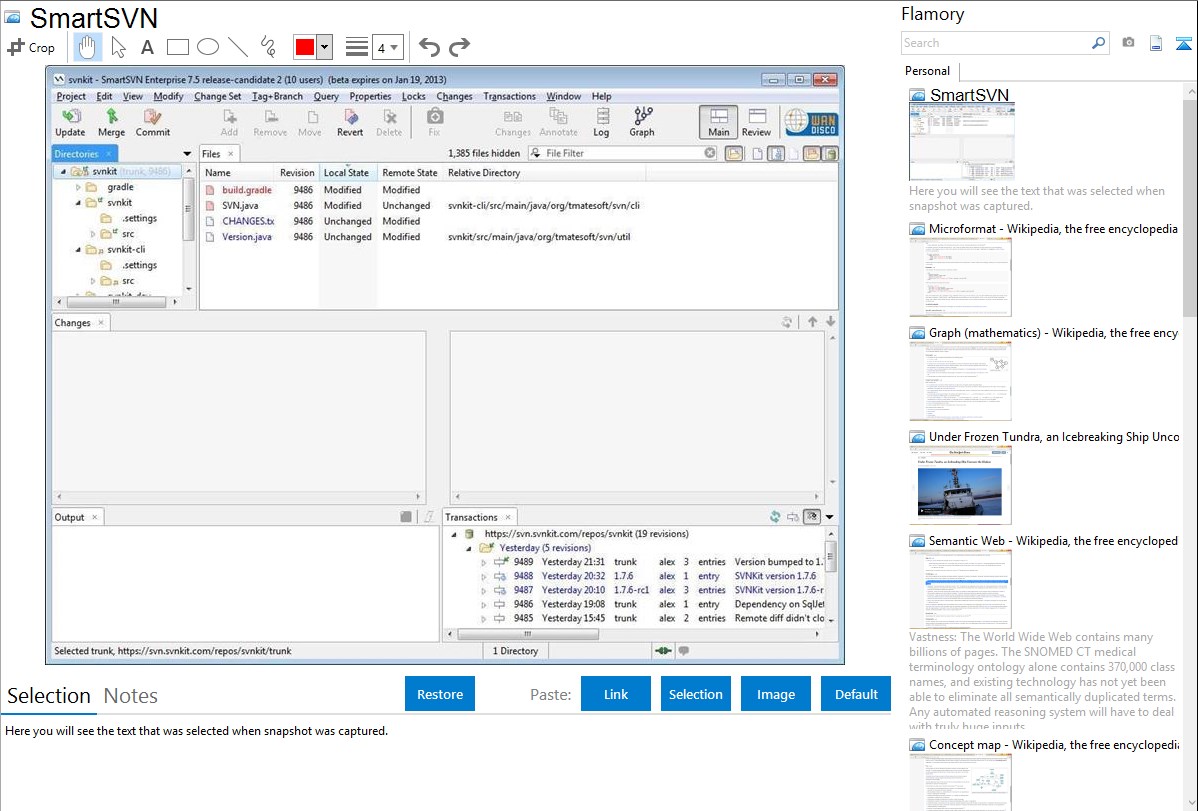Open the line width dropdown showing 4

point(387,47)
